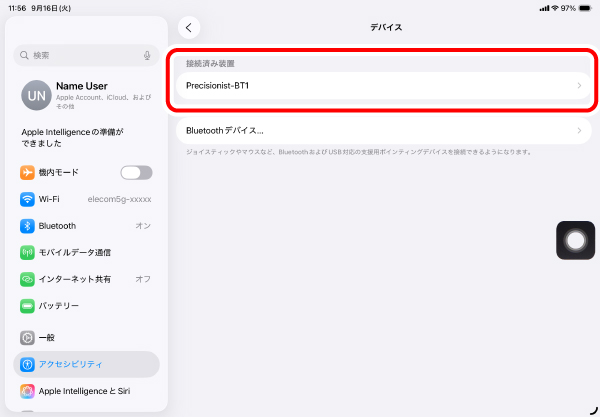The image size is (600, 419).
Task: Tap the Wi-Fi icon in sidebar
Action: pyautogui.click(x=27, y=199)
